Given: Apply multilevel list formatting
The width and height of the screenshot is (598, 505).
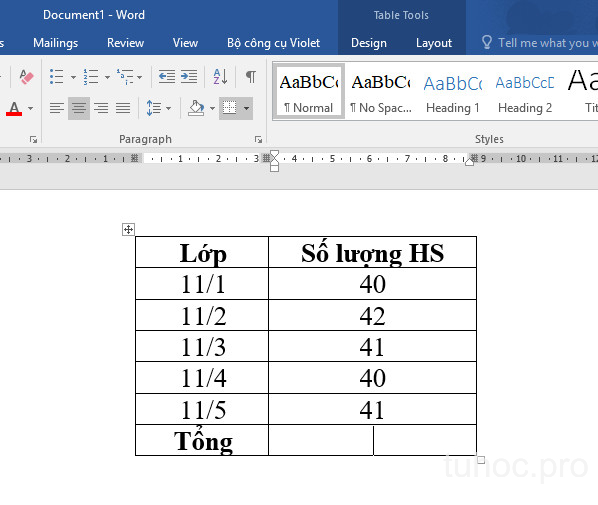Looking at the screenshot, I should pos(125,77).
